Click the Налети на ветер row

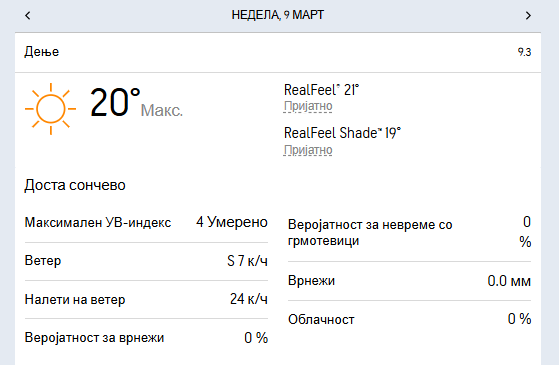(x=146, y=299)
